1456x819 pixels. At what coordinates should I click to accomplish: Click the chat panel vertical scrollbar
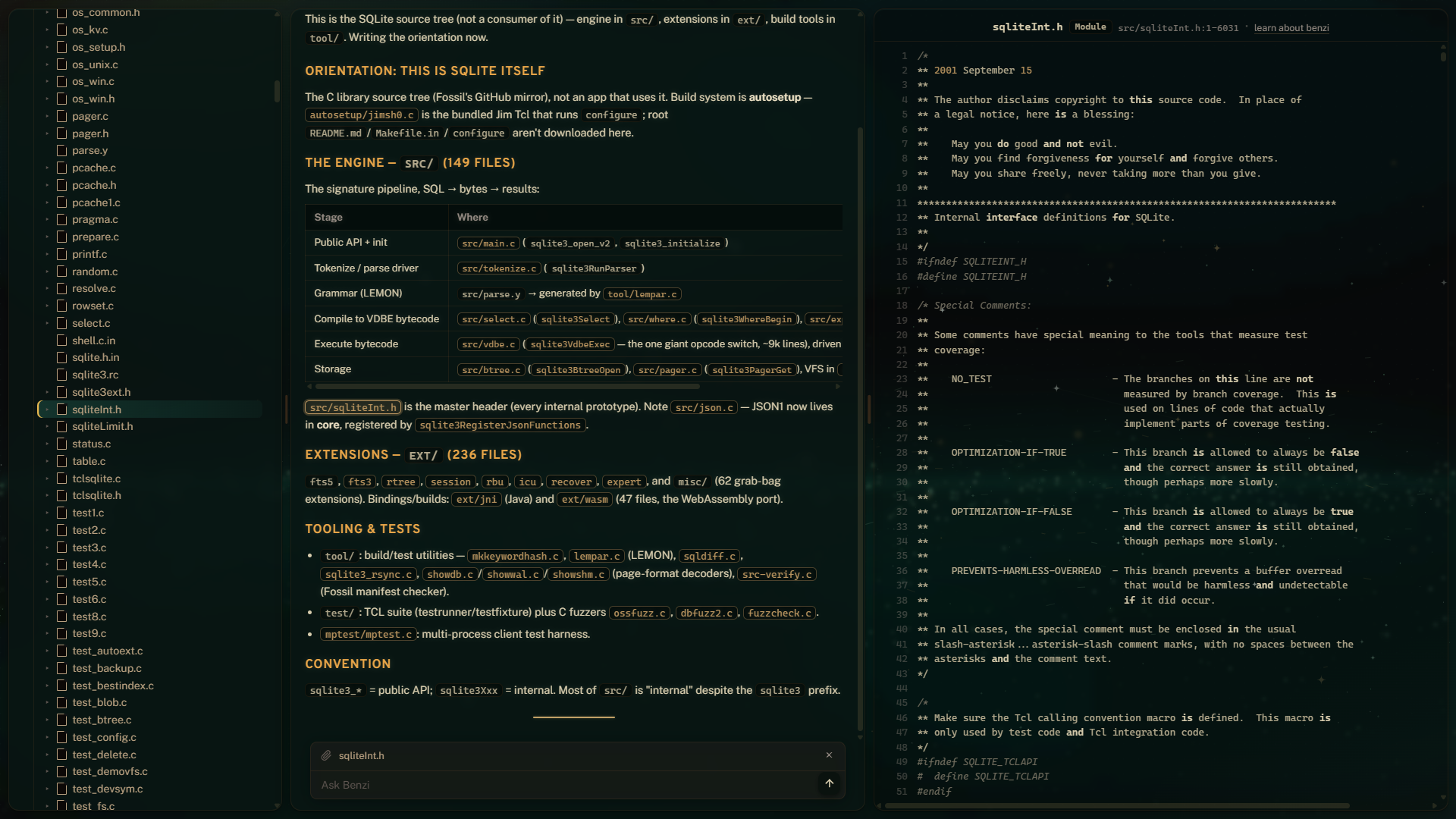coord(860,428)
